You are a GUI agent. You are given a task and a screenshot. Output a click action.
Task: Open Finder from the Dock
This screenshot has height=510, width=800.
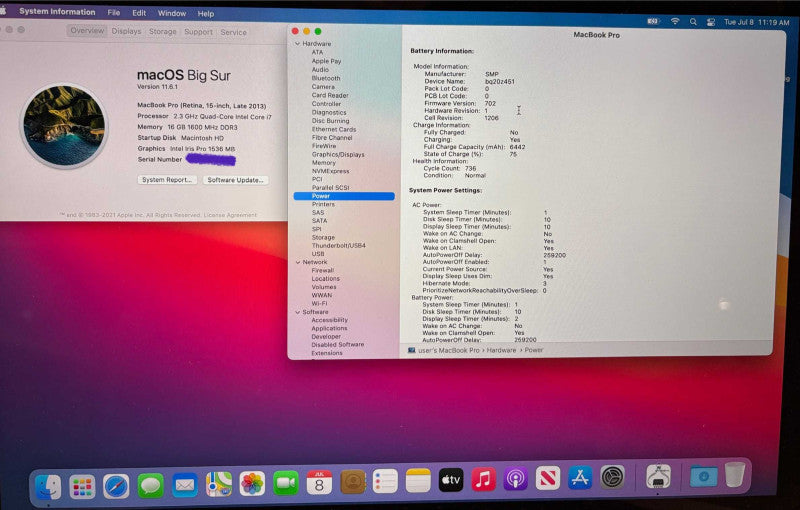point(48,487)
